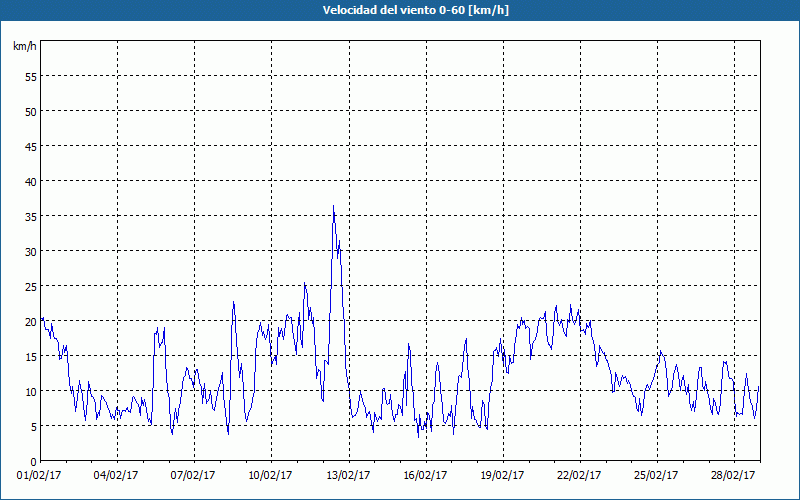Click the '5' y-axis label

[34, 427]
